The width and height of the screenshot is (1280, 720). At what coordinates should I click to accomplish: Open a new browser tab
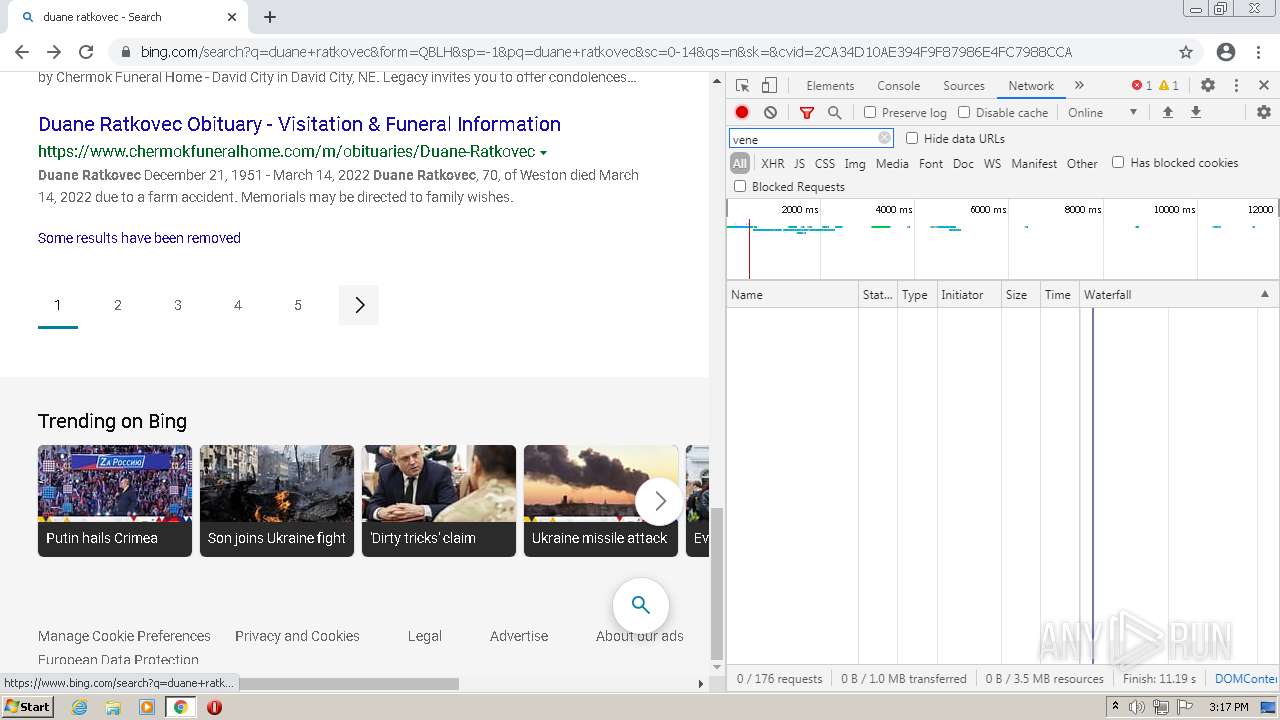(270, 17)
